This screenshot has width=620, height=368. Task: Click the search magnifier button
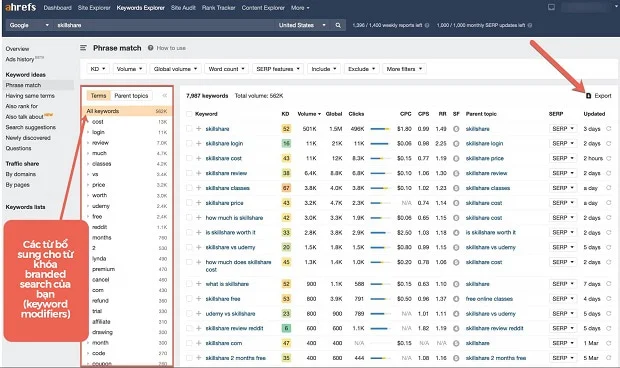point(338,25)
